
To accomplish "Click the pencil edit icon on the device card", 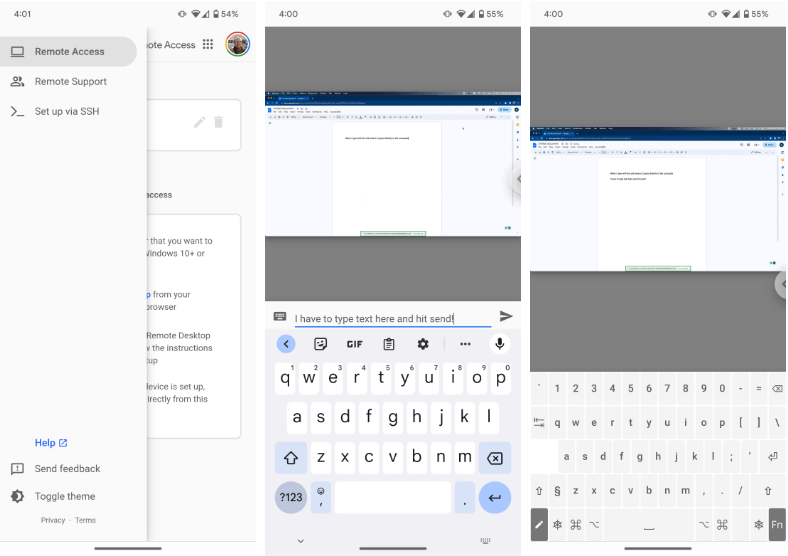I will tap(200, 122).
